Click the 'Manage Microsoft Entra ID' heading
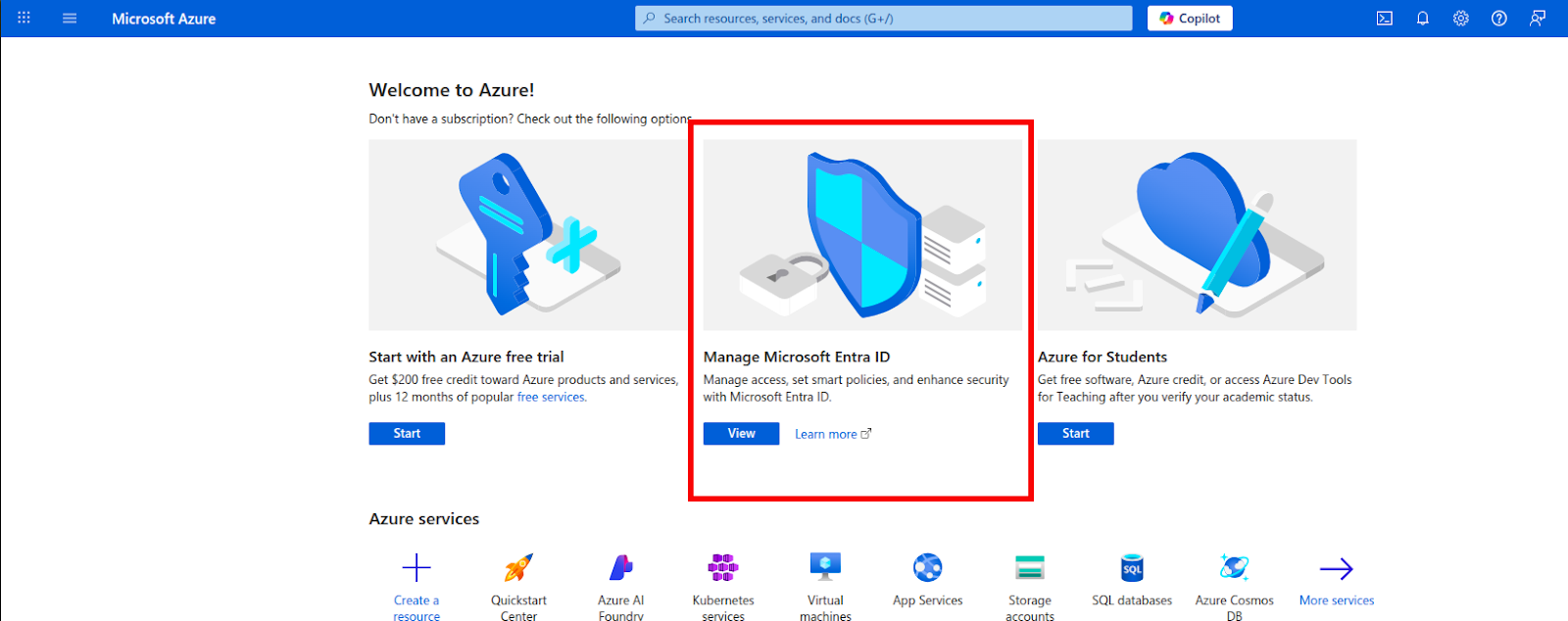1568x621 pixels. 797,357
